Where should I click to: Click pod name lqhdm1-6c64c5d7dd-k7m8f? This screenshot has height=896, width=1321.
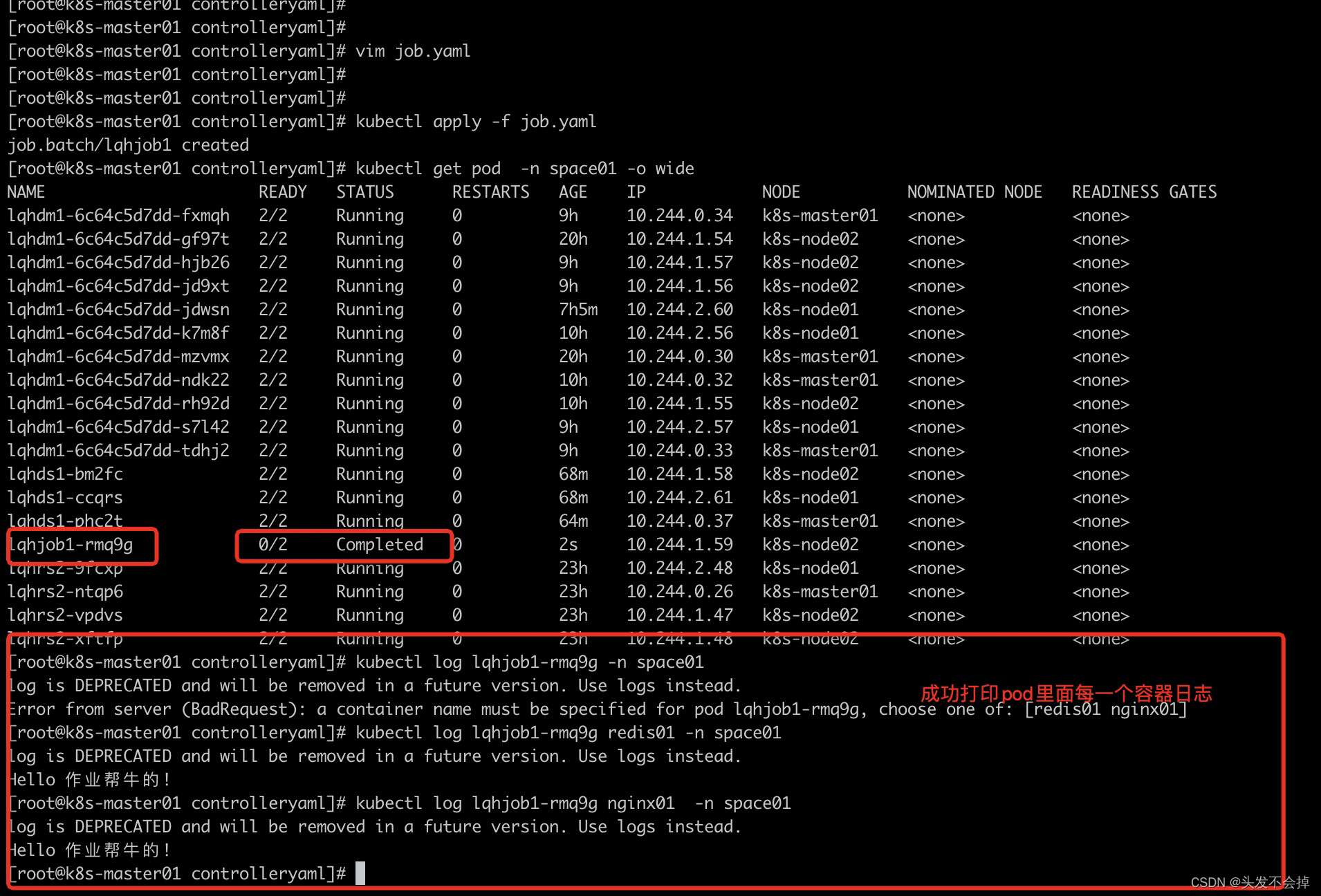[x=118, y=333]
